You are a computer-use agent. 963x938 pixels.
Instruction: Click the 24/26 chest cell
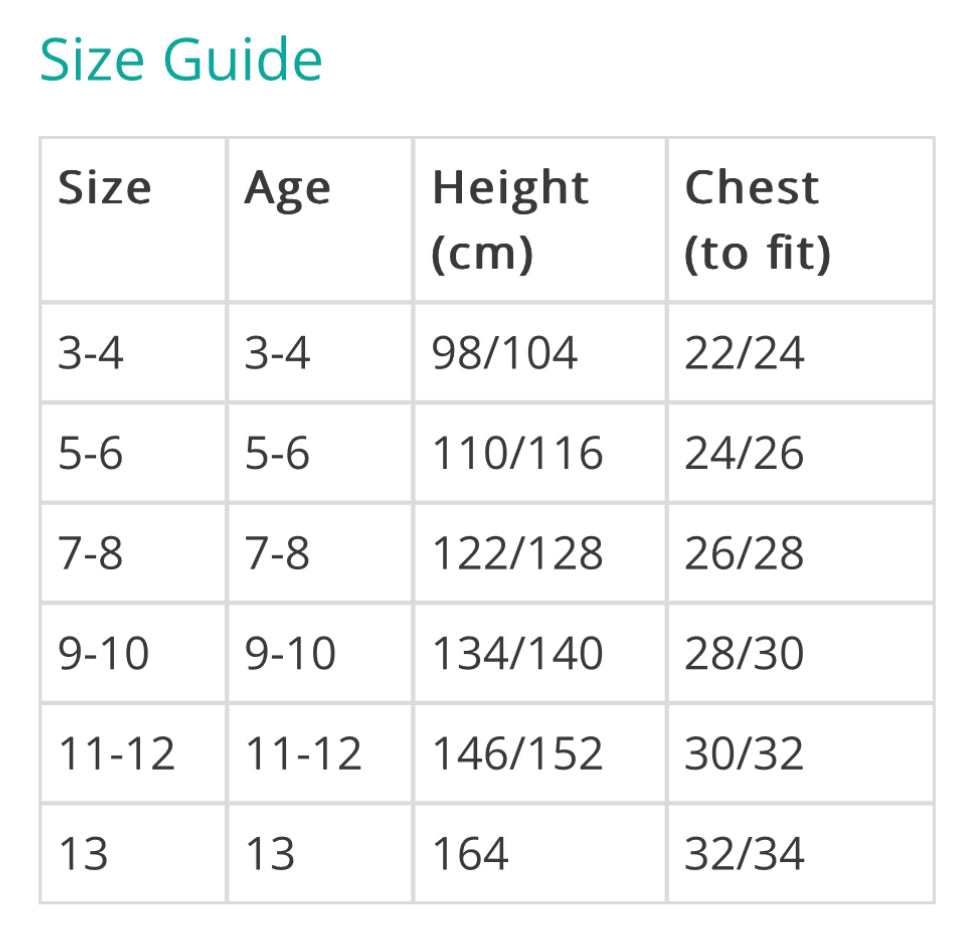click(x=745, y=453)
